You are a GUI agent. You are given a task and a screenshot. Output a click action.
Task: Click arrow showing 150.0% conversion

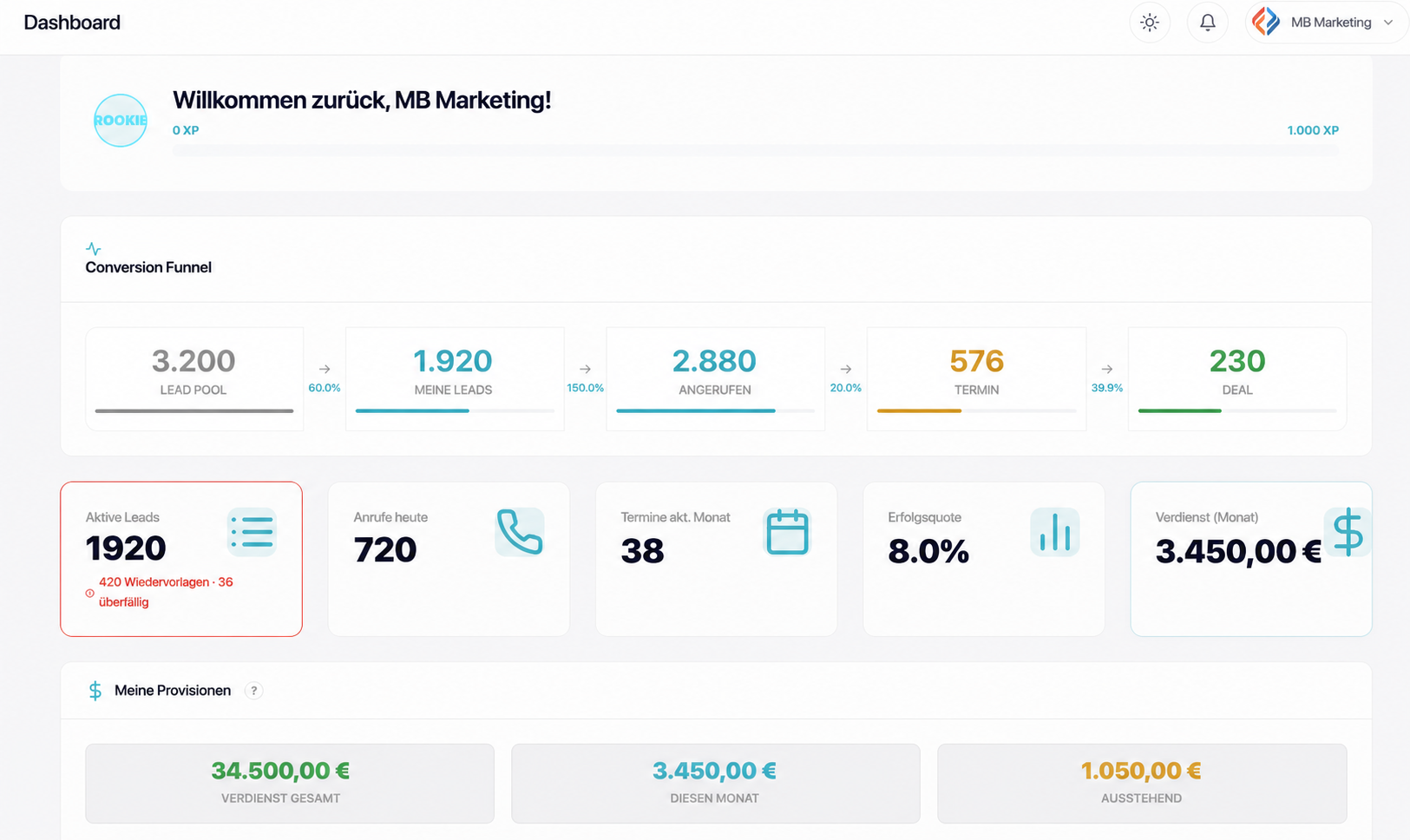pos(586,369)
